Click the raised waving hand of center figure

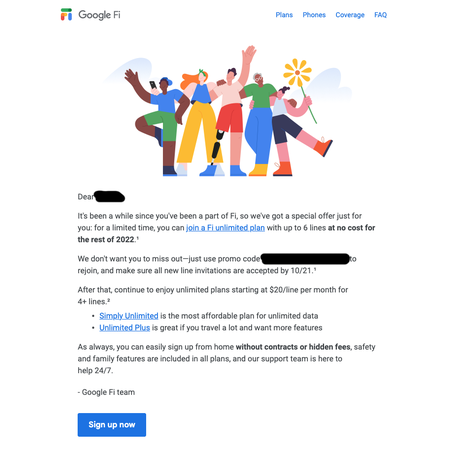point(248,55)
